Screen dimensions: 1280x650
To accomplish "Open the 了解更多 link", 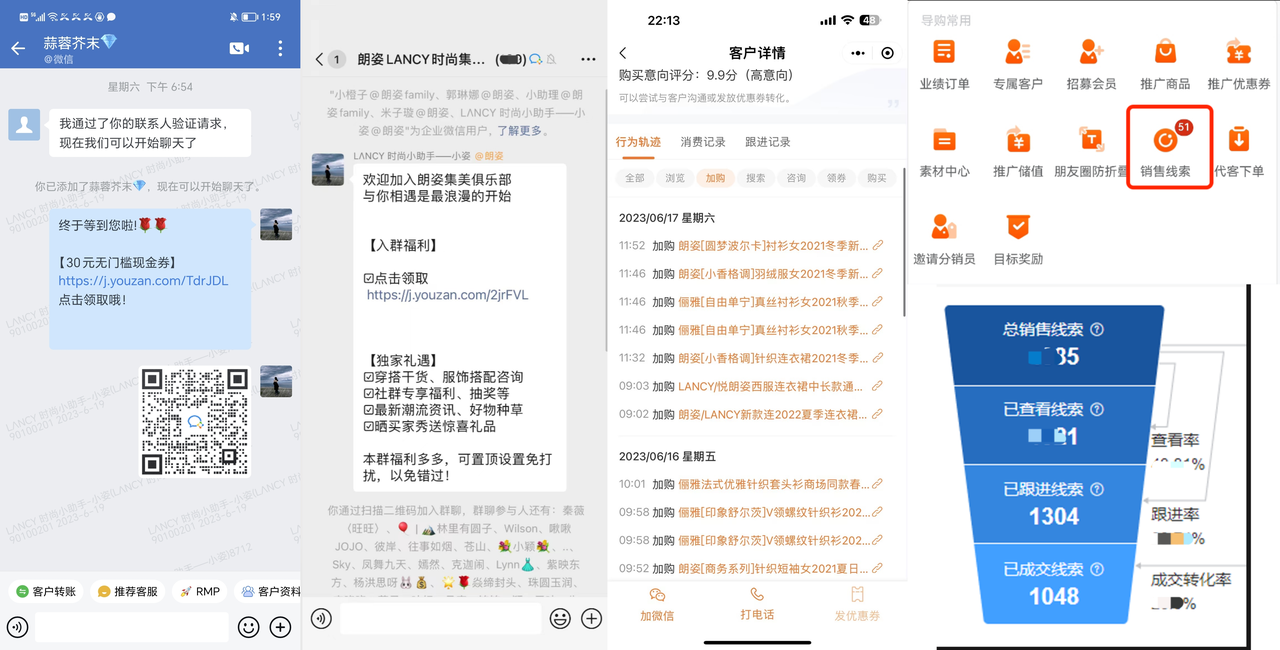I will point(521,130).
